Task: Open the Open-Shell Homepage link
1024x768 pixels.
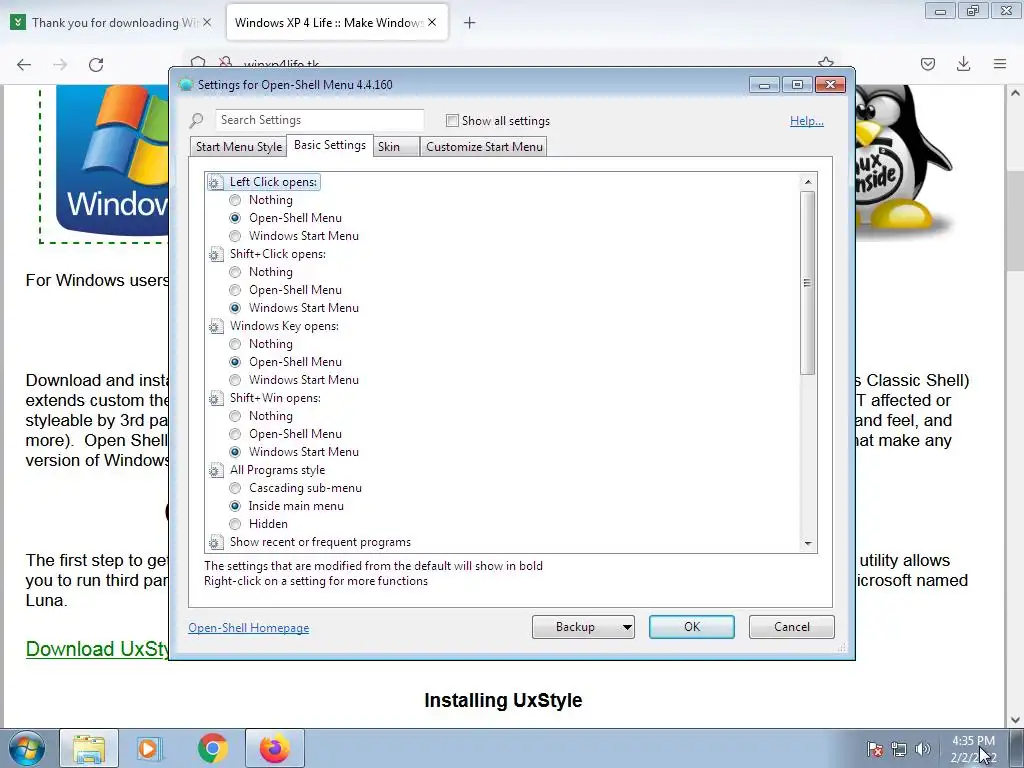Action: pyautogui.click(x=249, y=628)
